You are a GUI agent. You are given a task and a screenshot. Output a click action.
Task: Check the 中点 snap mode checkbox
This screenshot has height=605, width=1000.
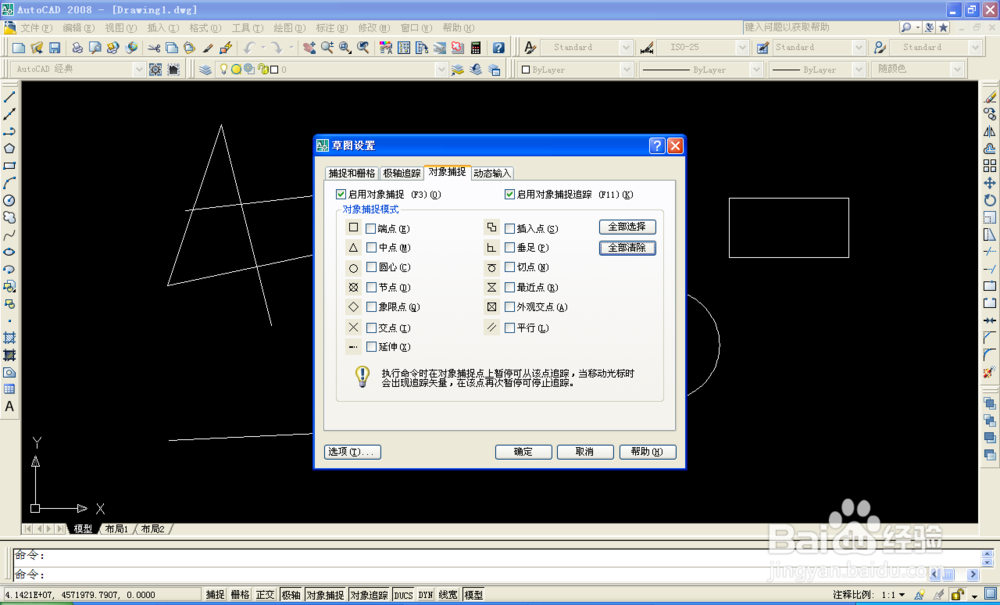371,247
